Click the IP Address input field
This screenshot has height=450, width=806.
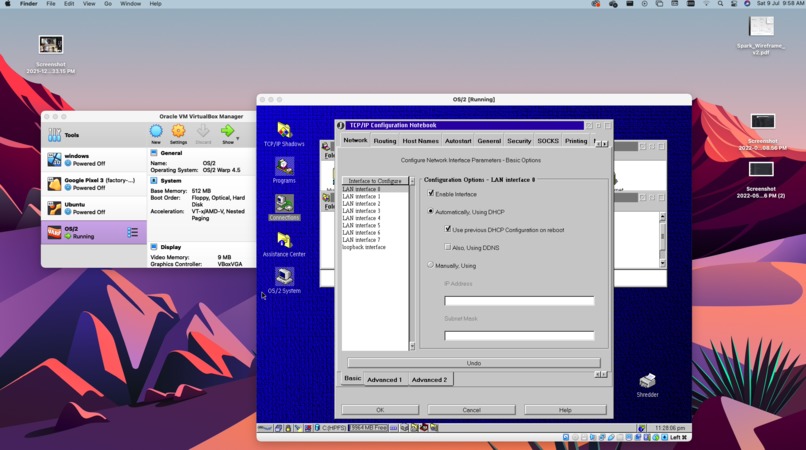click(519, 301)
